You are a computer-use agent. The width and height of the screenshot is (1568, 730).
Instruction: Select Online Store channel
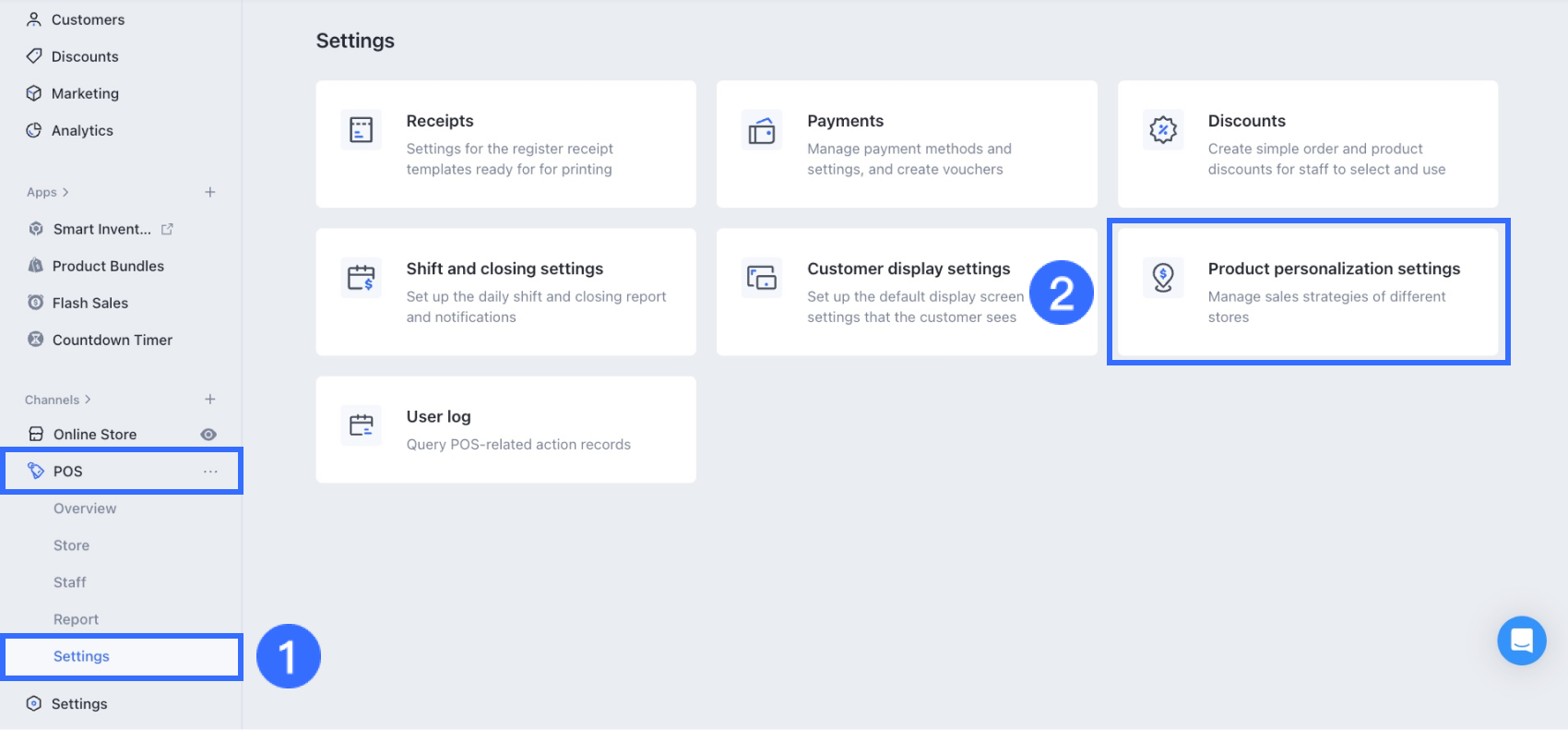tap(95, 435)
